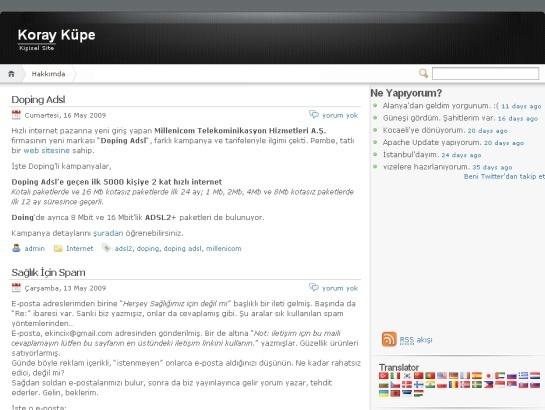Open the Hakkımda page
Viewport: 545px width, 410px height.
(48, 74)
